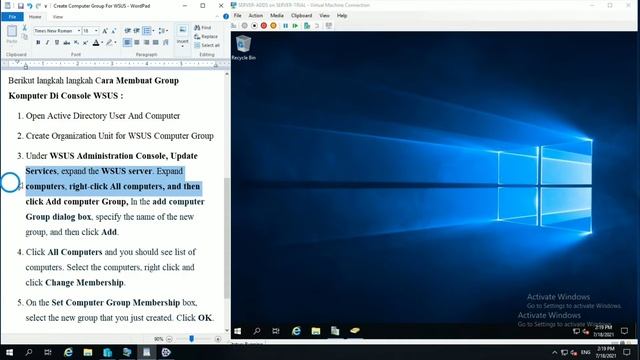Image resolution: width=640 pixels, height=360 pixels.
Task: Toggle strikethrough formatting
Action: pos(67,42)
